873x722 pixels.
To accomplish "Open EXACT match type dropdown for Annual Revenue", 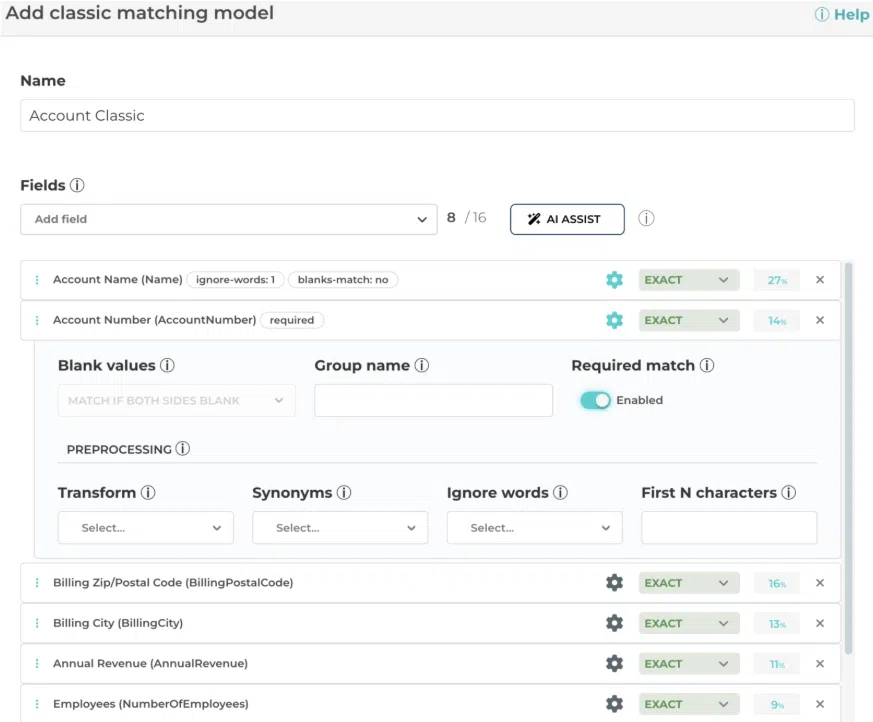I will coord(689,664).
